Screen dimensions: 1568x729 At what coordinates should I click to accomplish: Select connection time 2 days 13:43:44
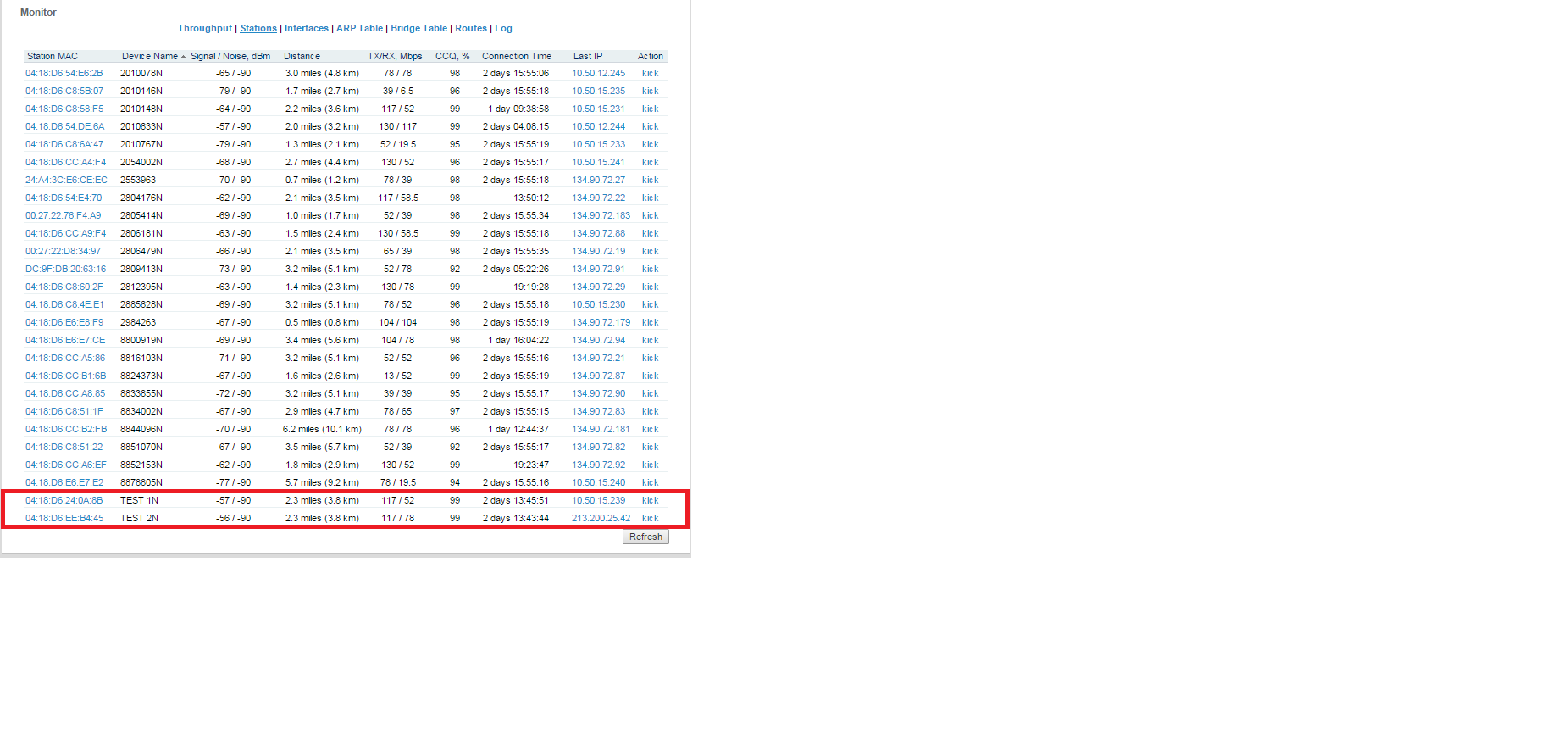click(x=516, y=518)
